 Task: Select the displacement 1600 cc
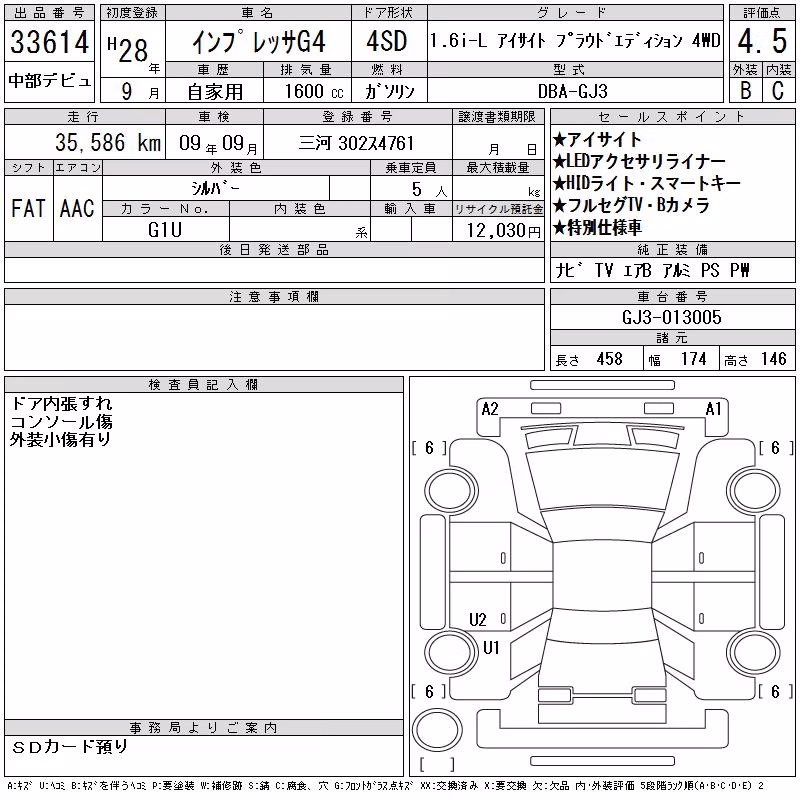pyautogui.click(x=314, y=91)
